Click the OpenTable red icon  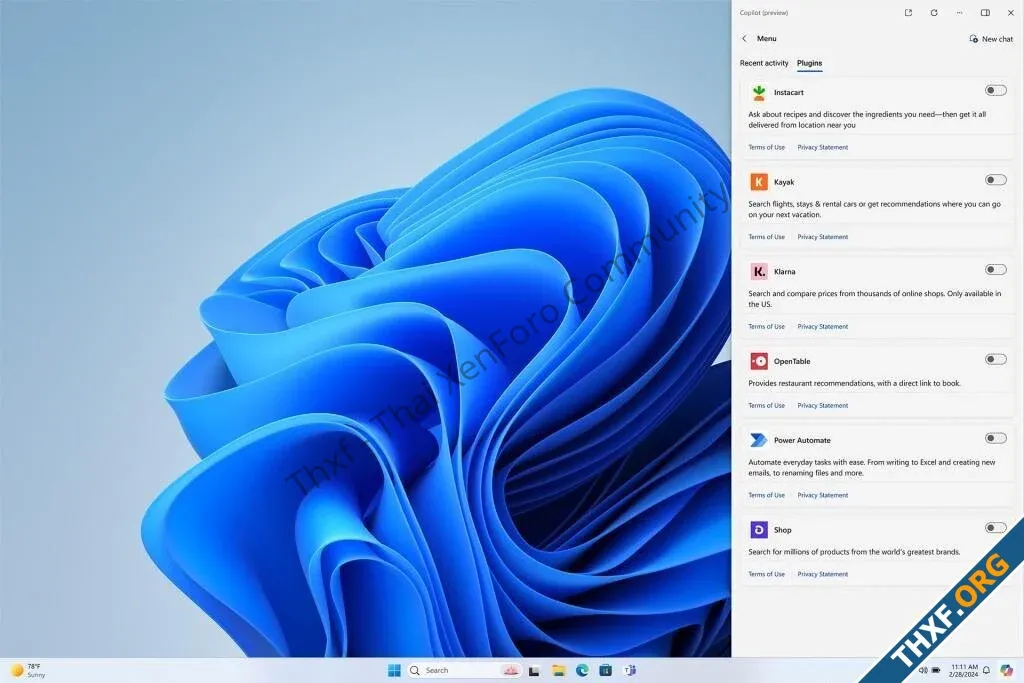(x=758, y=361)
